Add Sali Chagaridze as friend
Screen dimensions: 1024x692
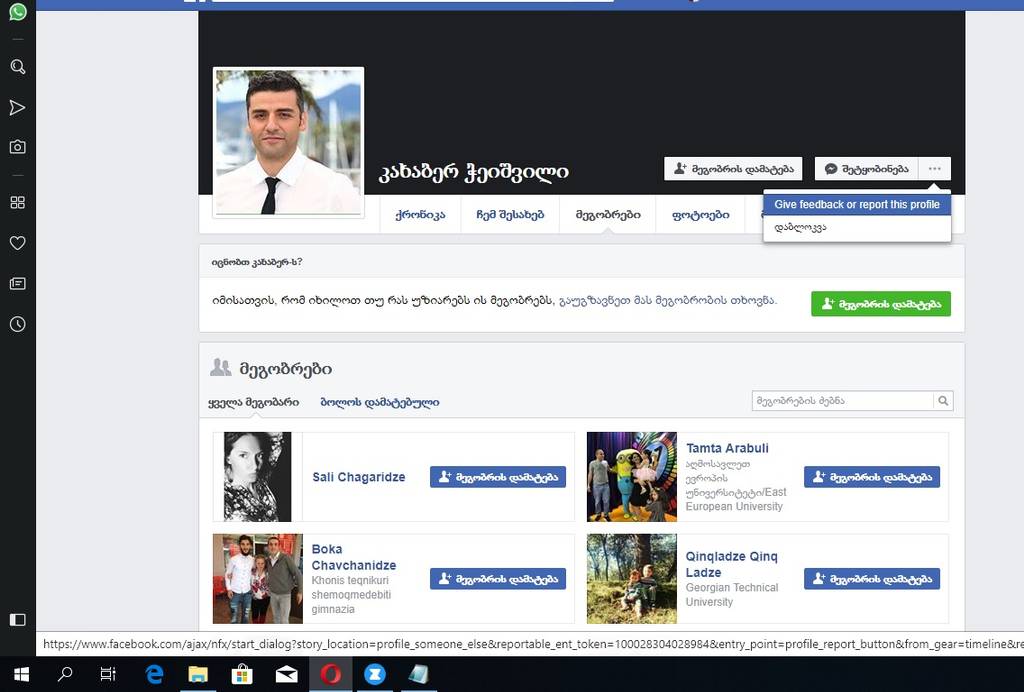point(498,477)
